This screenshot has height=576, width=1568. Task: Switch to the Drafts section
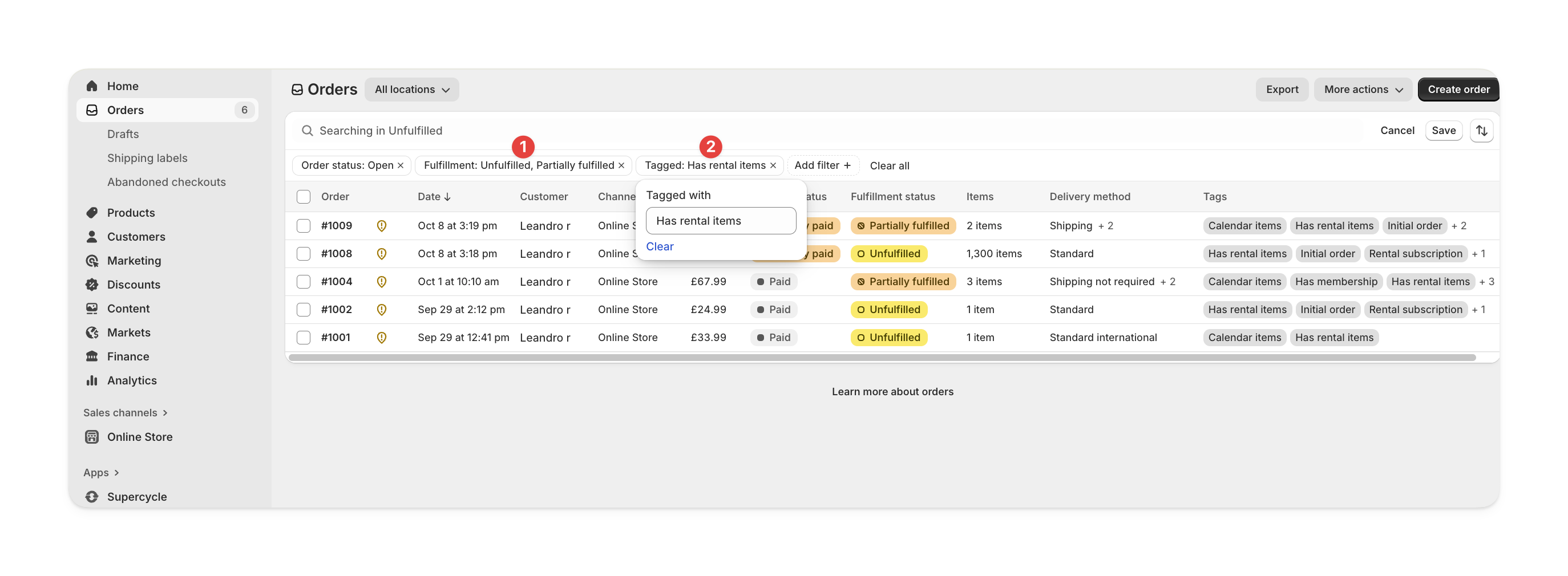122,134
